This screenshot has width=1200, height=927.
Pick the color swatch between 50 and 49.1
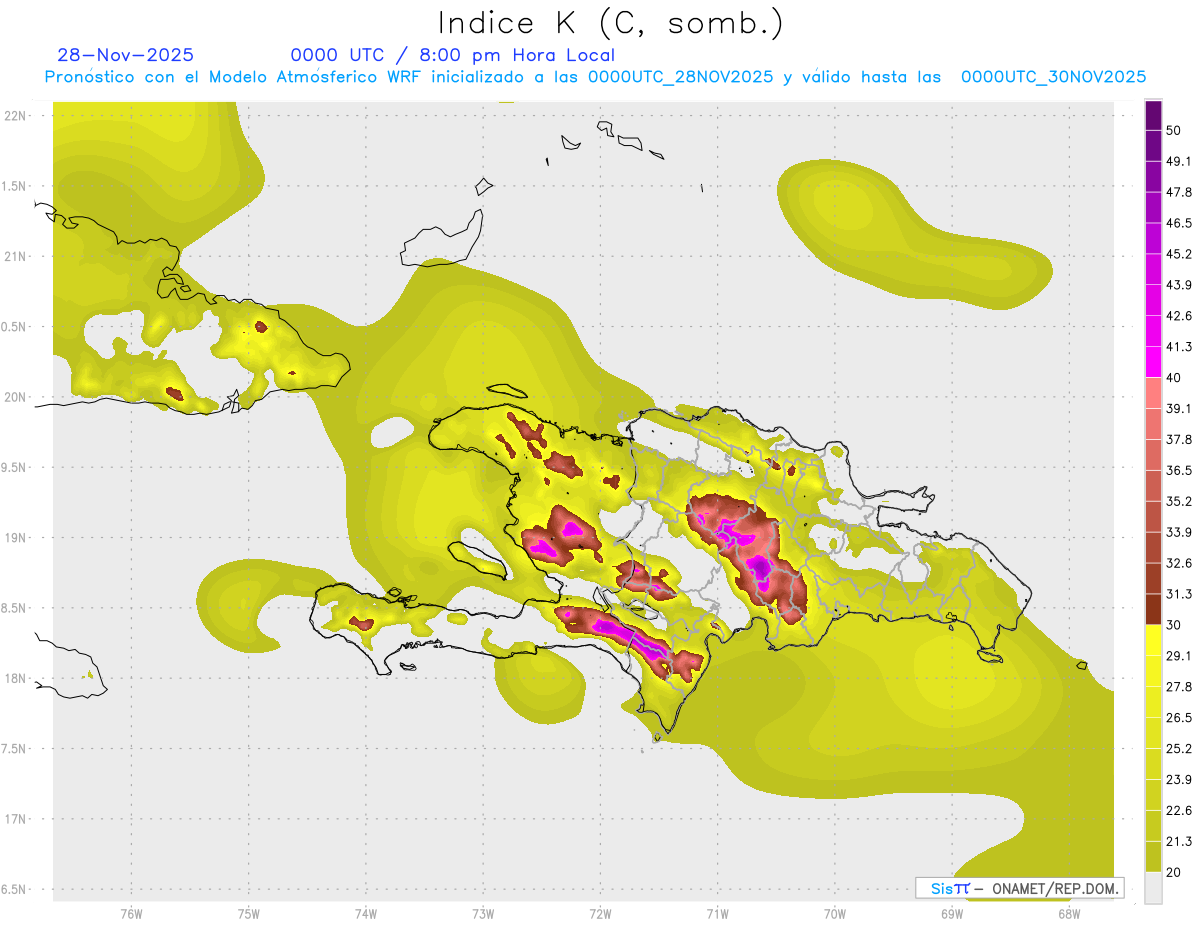point(1153,145)
